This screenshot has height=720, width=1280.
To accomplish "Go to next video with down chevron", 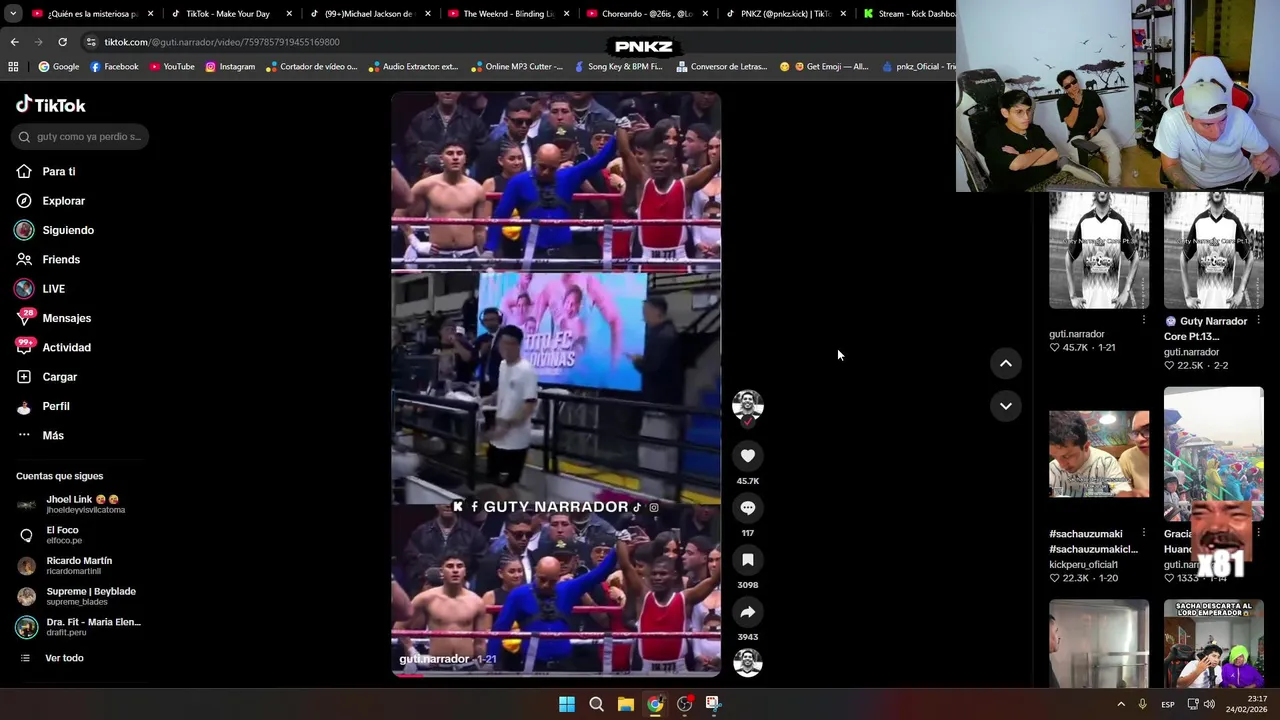I will [x=1005, y=406].
